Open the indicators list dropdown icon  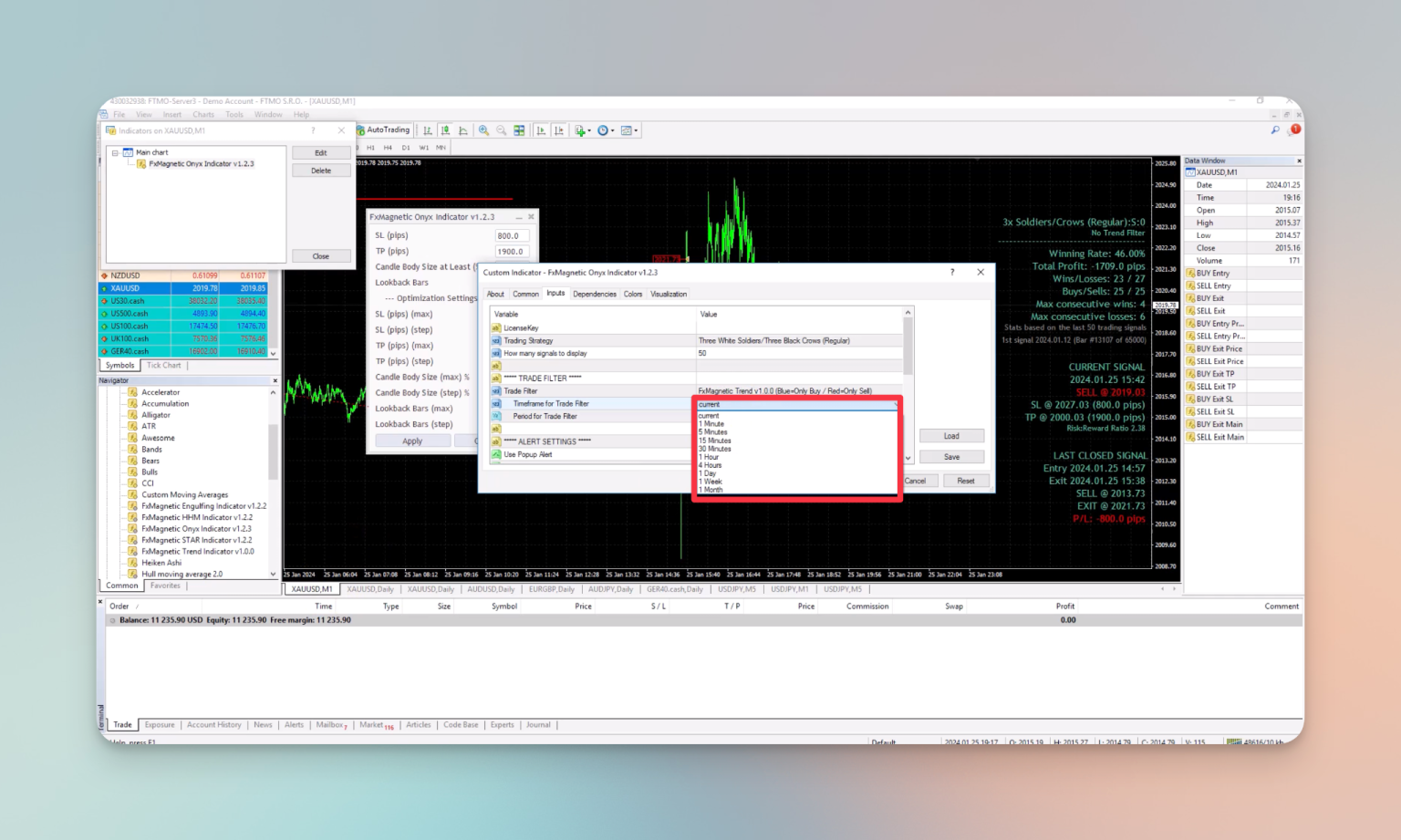(x=583, y=130)
